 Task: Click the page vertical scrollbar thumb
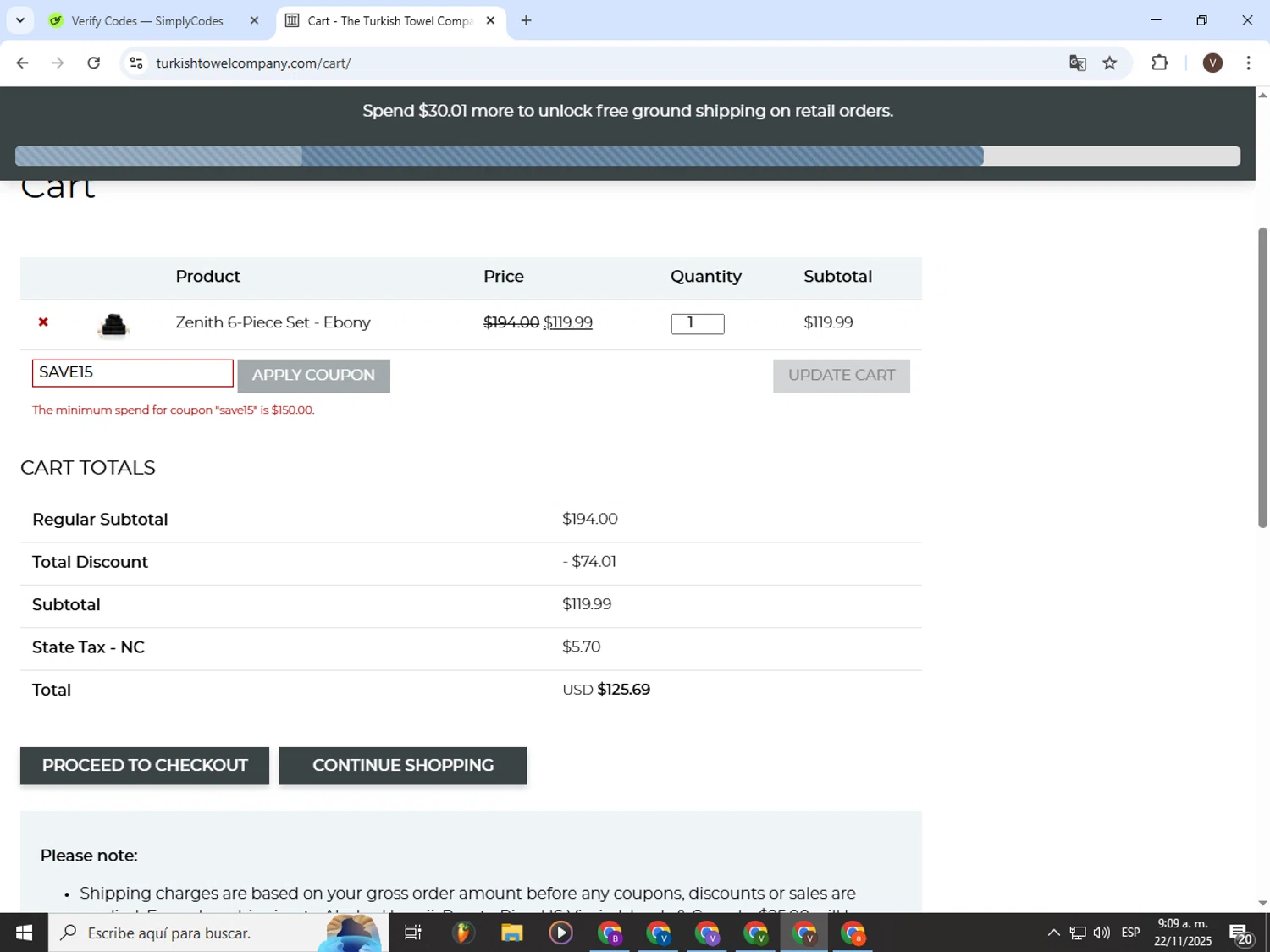coord(1262,377)
